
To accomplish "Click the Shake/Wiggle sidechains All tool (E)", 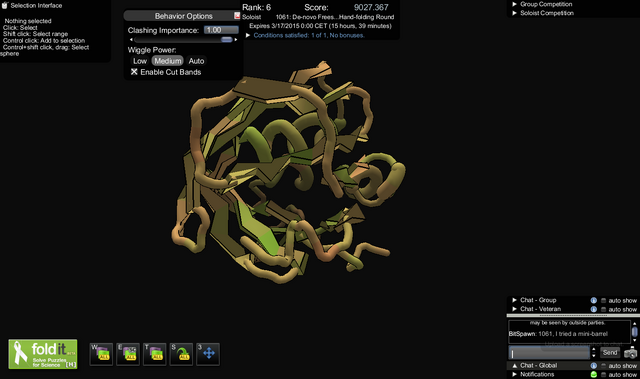I will coord(128,354).
